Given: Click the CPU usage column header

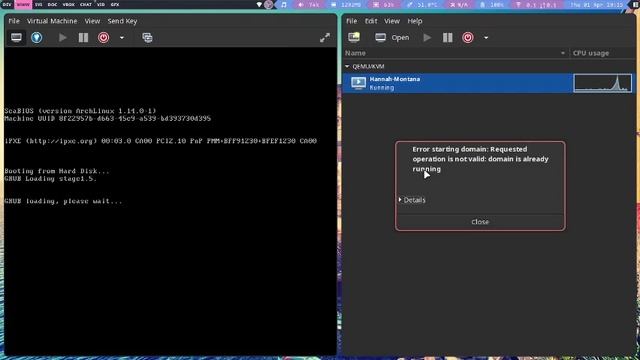Looking at the screenshot, I should click(603, 53).
